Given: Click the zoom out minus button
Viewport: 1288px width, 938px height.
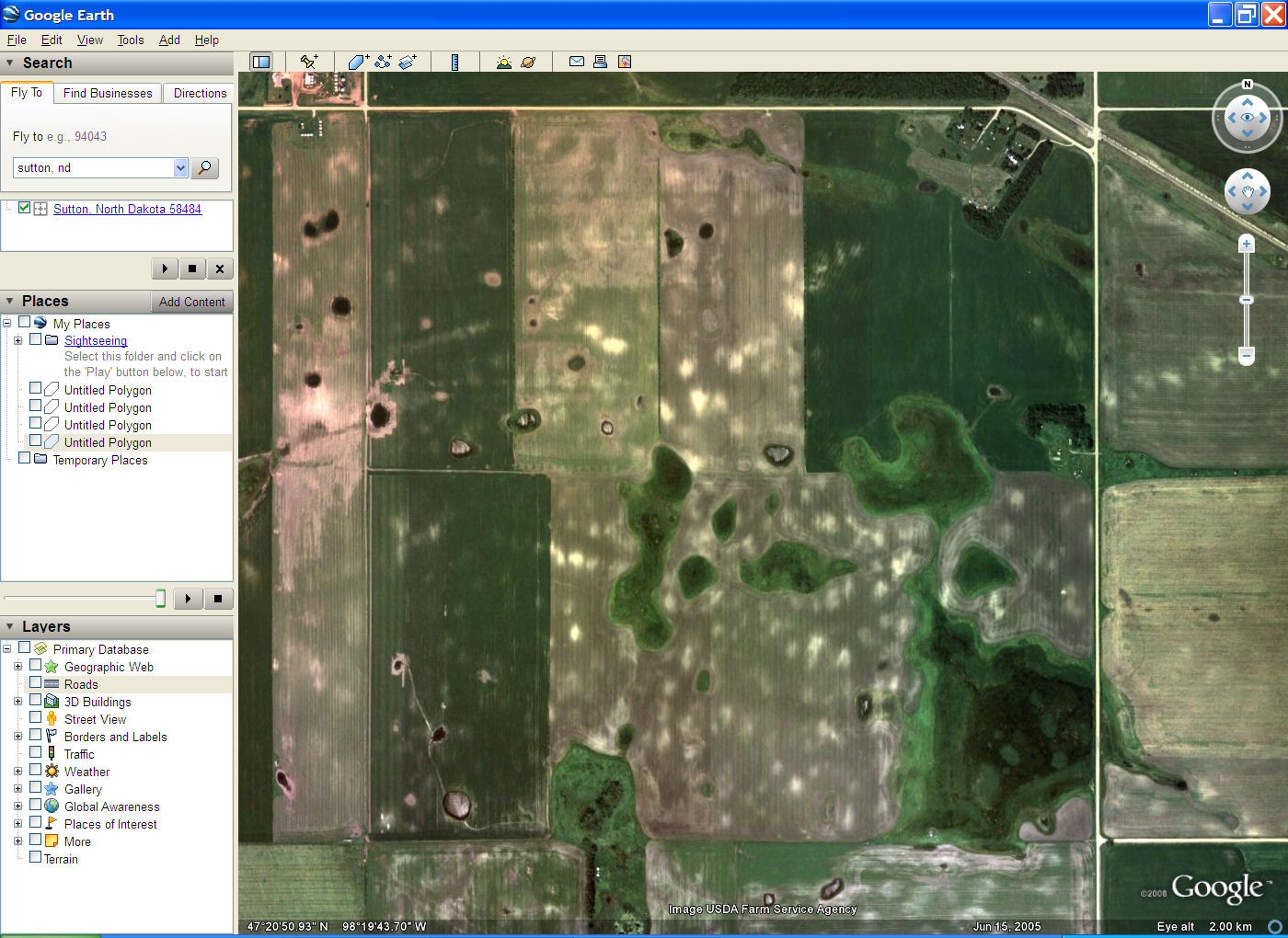Looking at the screenshot, I should pyautogui.click(x=1247, y=355).
